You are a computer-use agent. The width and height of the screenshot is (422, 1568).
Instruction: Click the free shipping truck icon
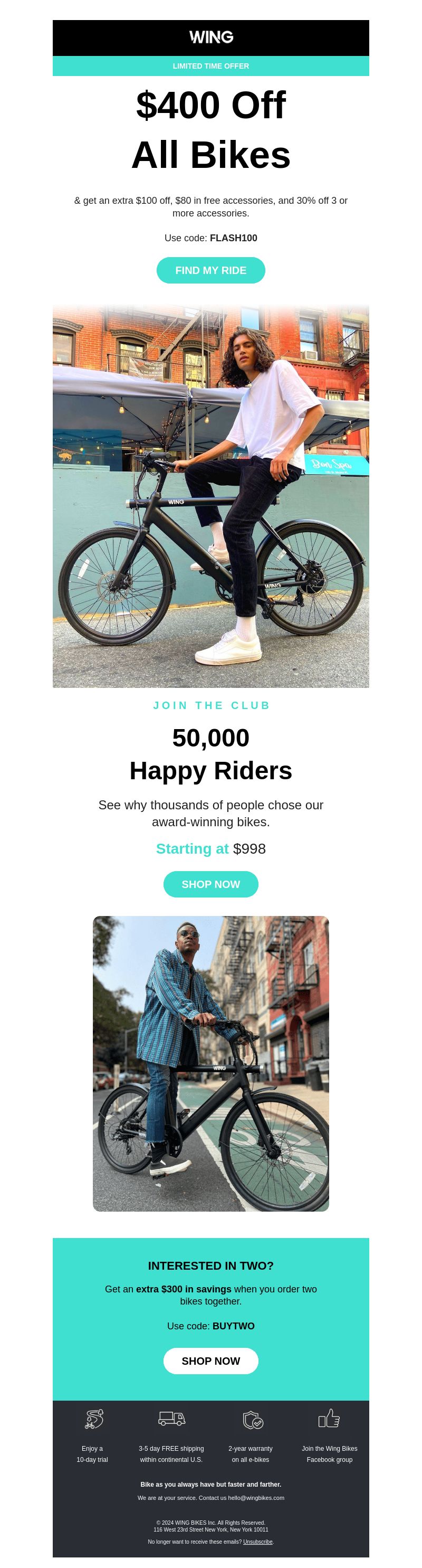171,1419
